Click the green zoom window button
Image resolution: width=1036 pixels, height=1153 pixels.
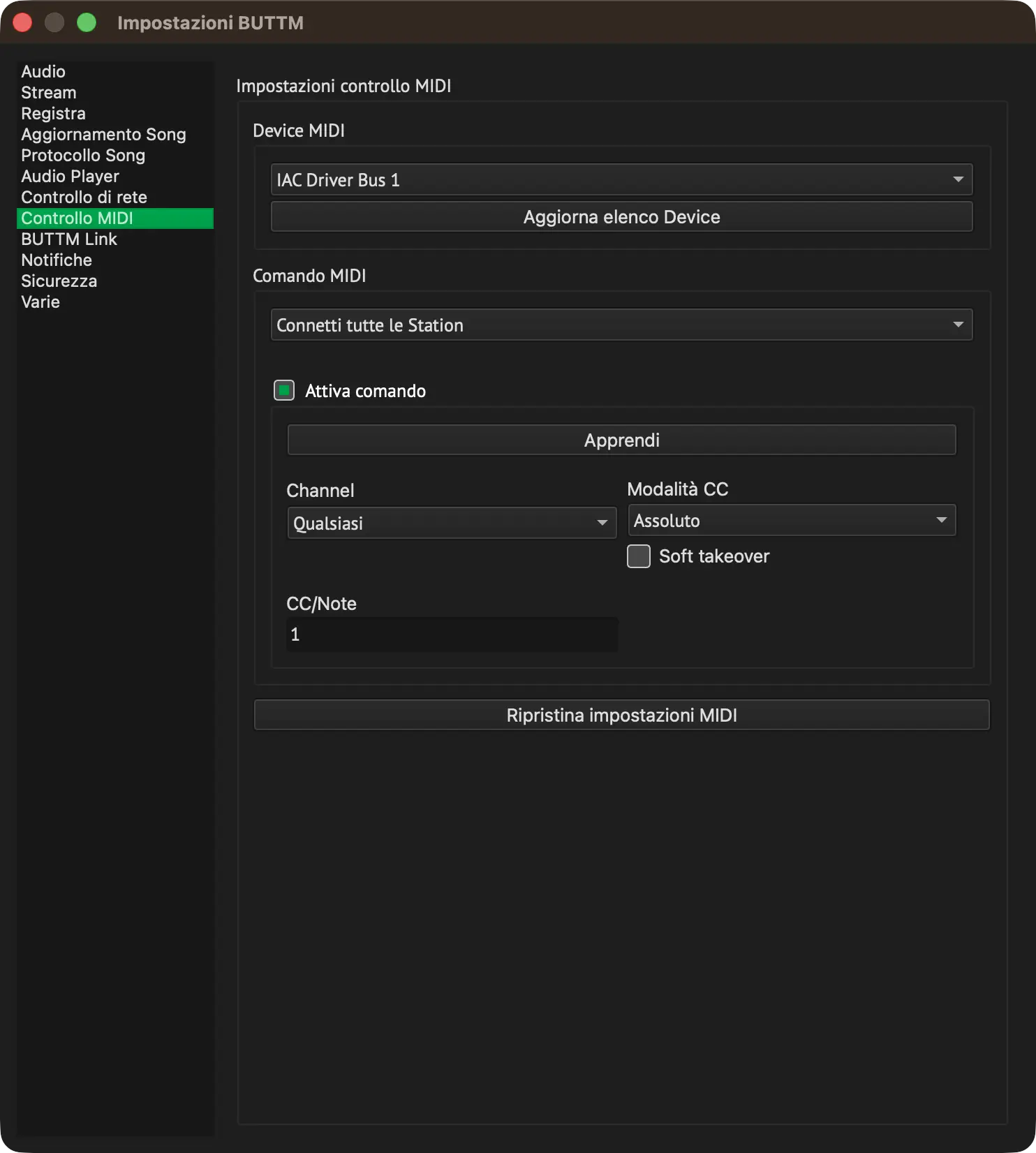point(87,23)
